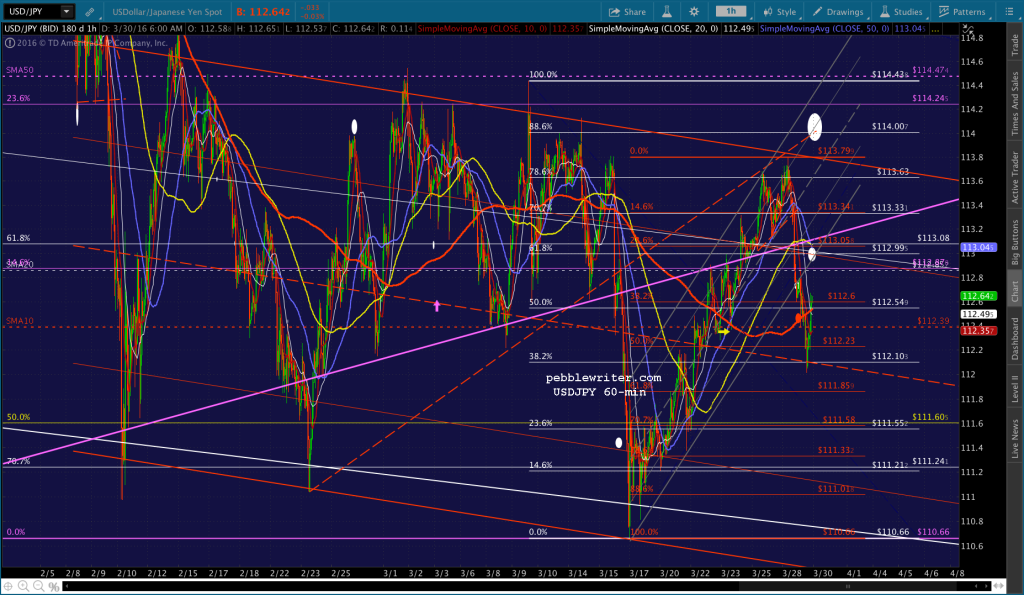This screenshot has height=595, width=1024.
Task: Click the 3/17 date on time axis
Action: click(639, 573)
